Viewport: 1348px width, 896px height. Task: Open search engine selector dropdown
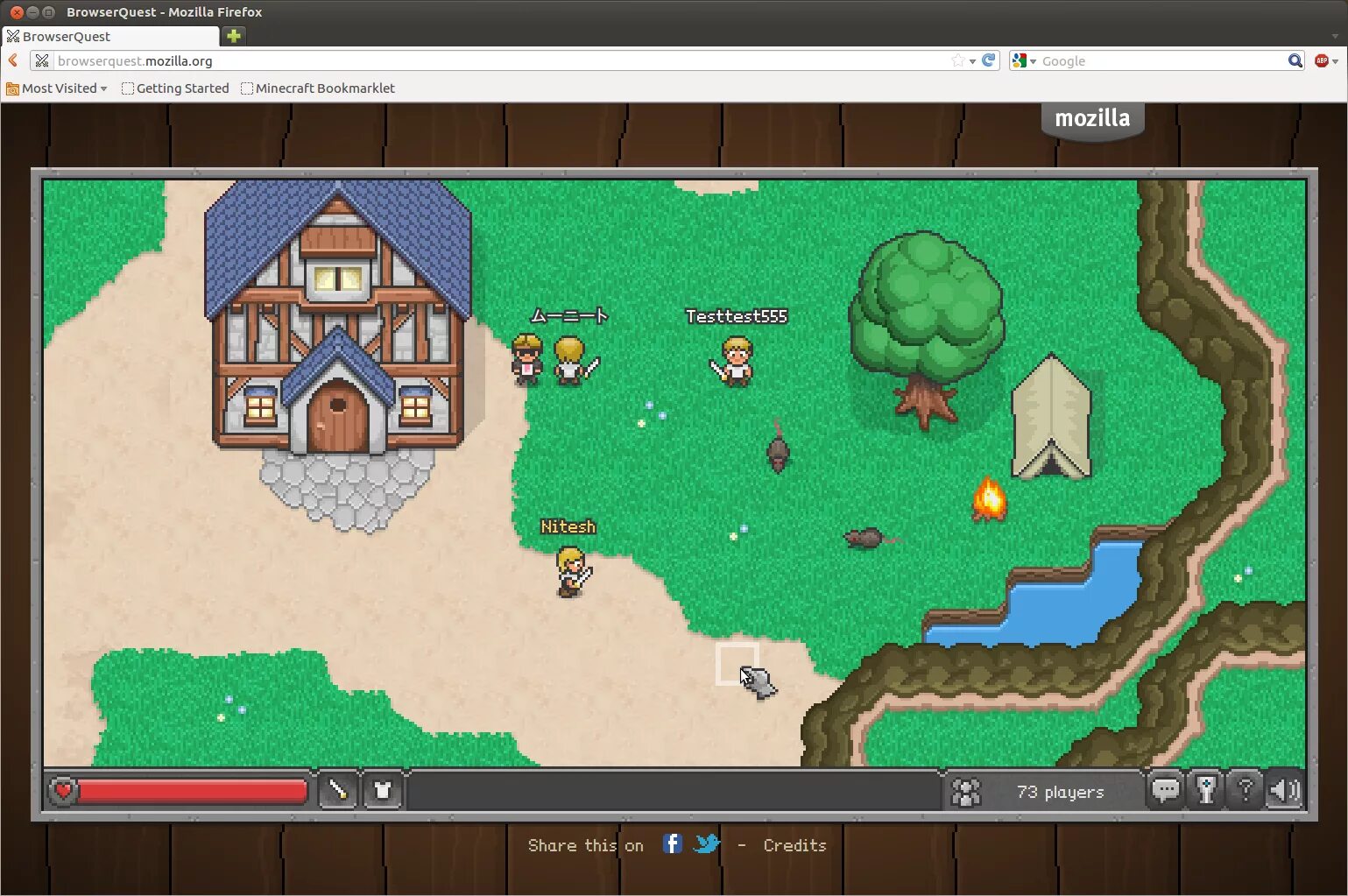[x=1024, y=60]
